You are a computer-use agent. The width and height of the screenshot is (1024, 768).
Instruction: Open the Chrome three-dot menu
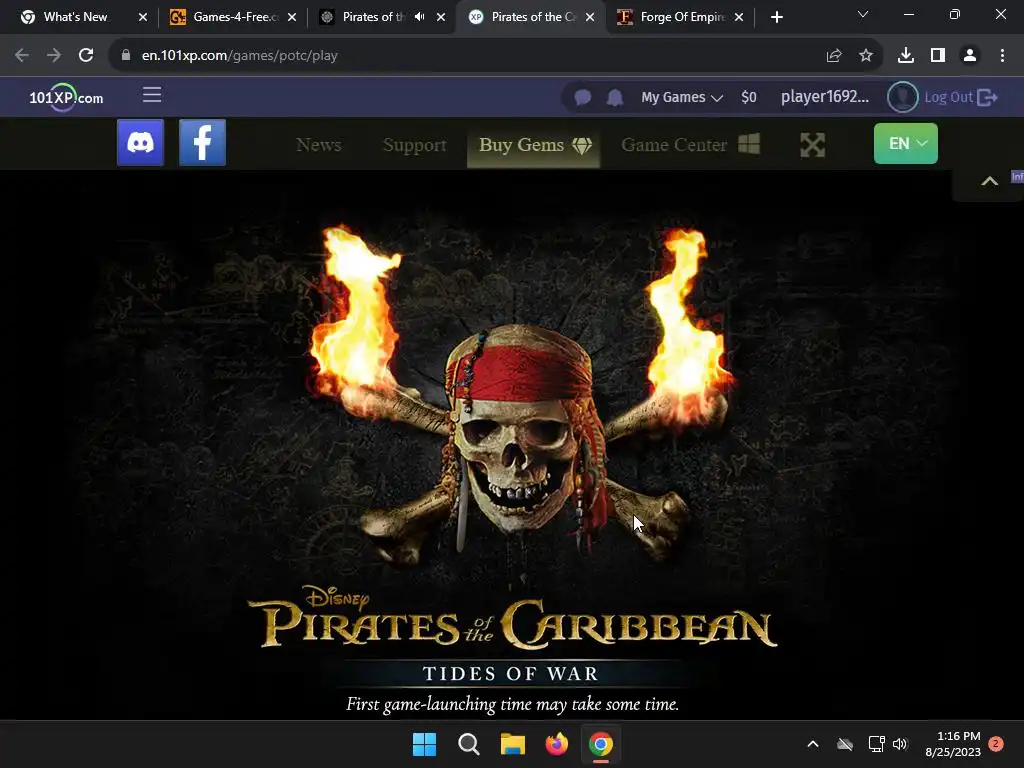tap(1002, 56)
